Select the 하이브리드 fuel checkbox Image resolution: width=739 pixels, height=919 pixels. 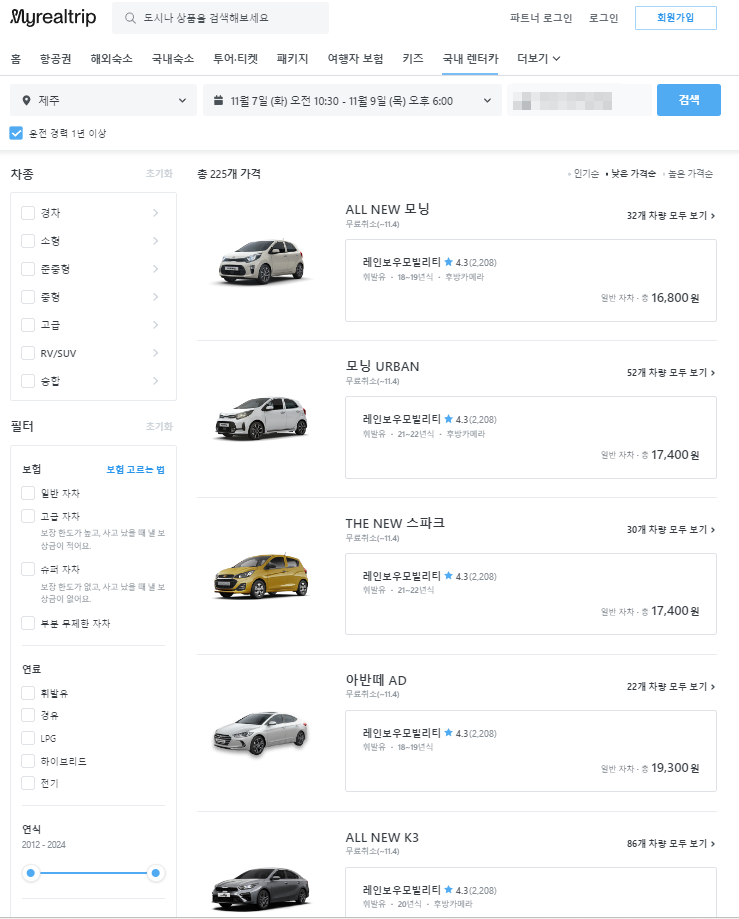click(x=28, y=761)
